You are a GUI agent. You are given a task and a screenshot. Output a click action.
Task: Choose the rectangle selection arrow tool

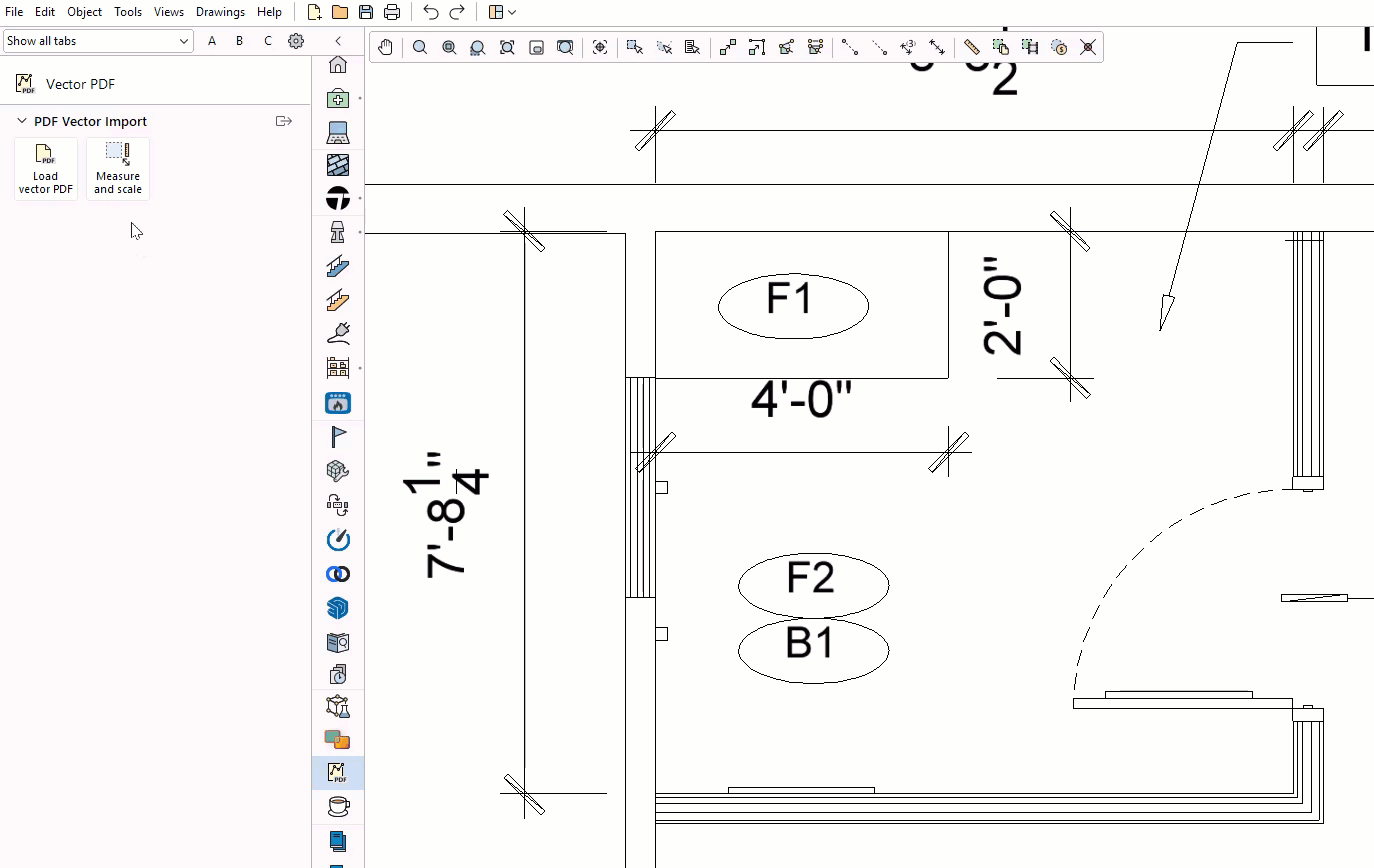[x=634, y=47]
